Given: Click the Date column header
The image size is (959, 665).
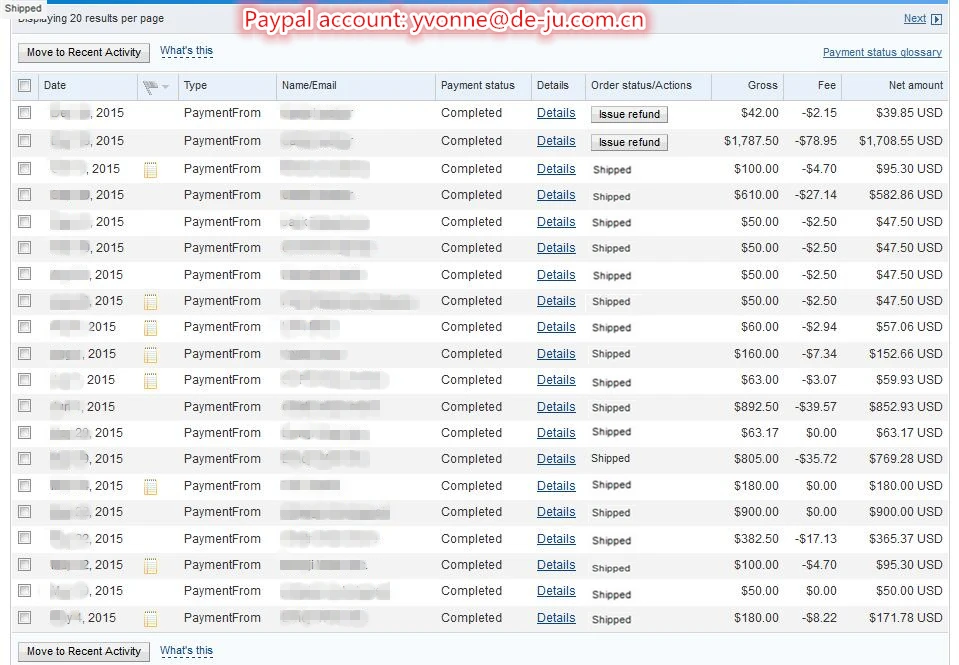Looking at the screenshot, I should (x=54, y=86).
